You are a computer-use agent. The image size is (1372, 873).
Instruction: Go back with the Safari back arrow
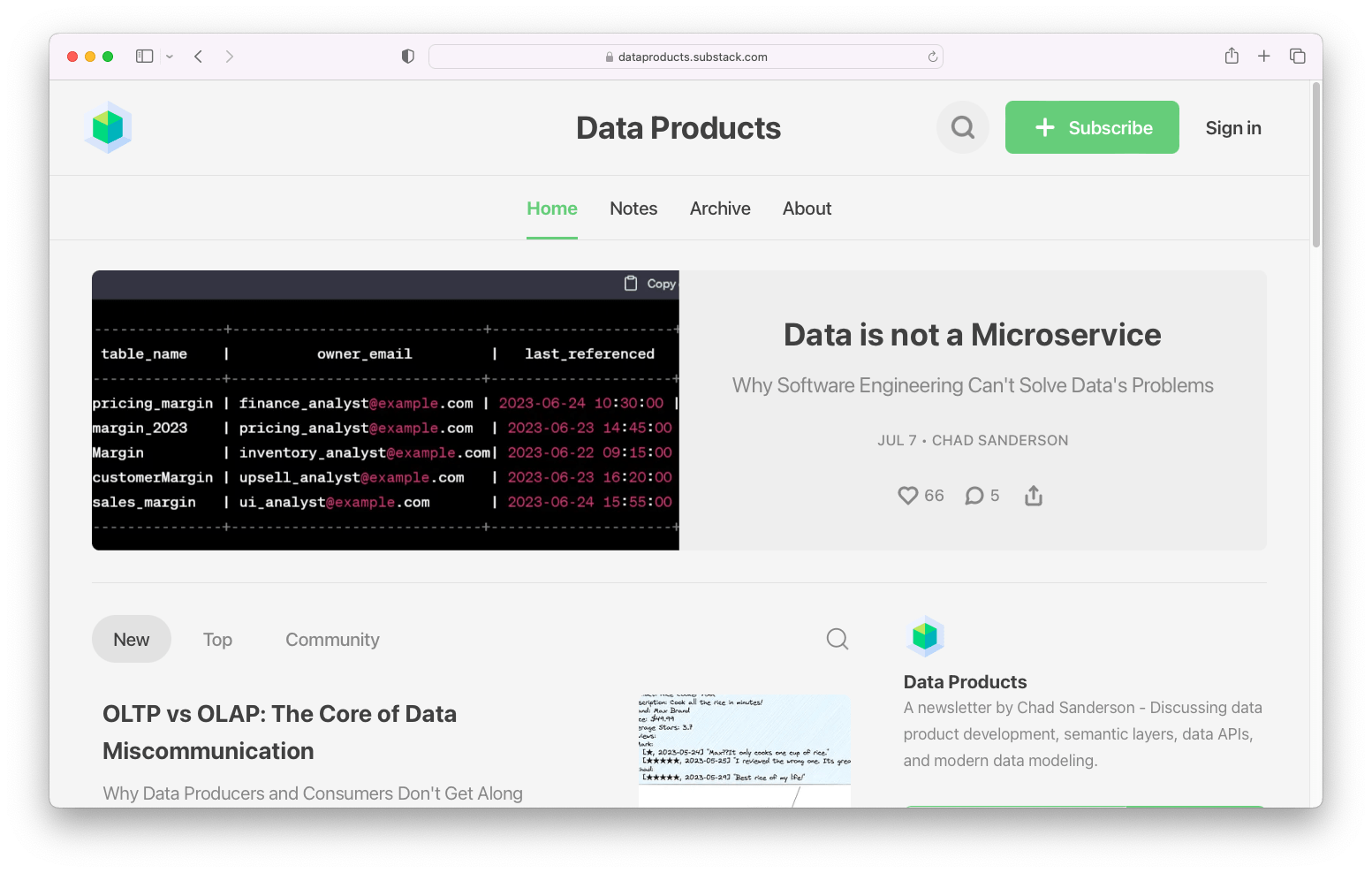[199, 57]
